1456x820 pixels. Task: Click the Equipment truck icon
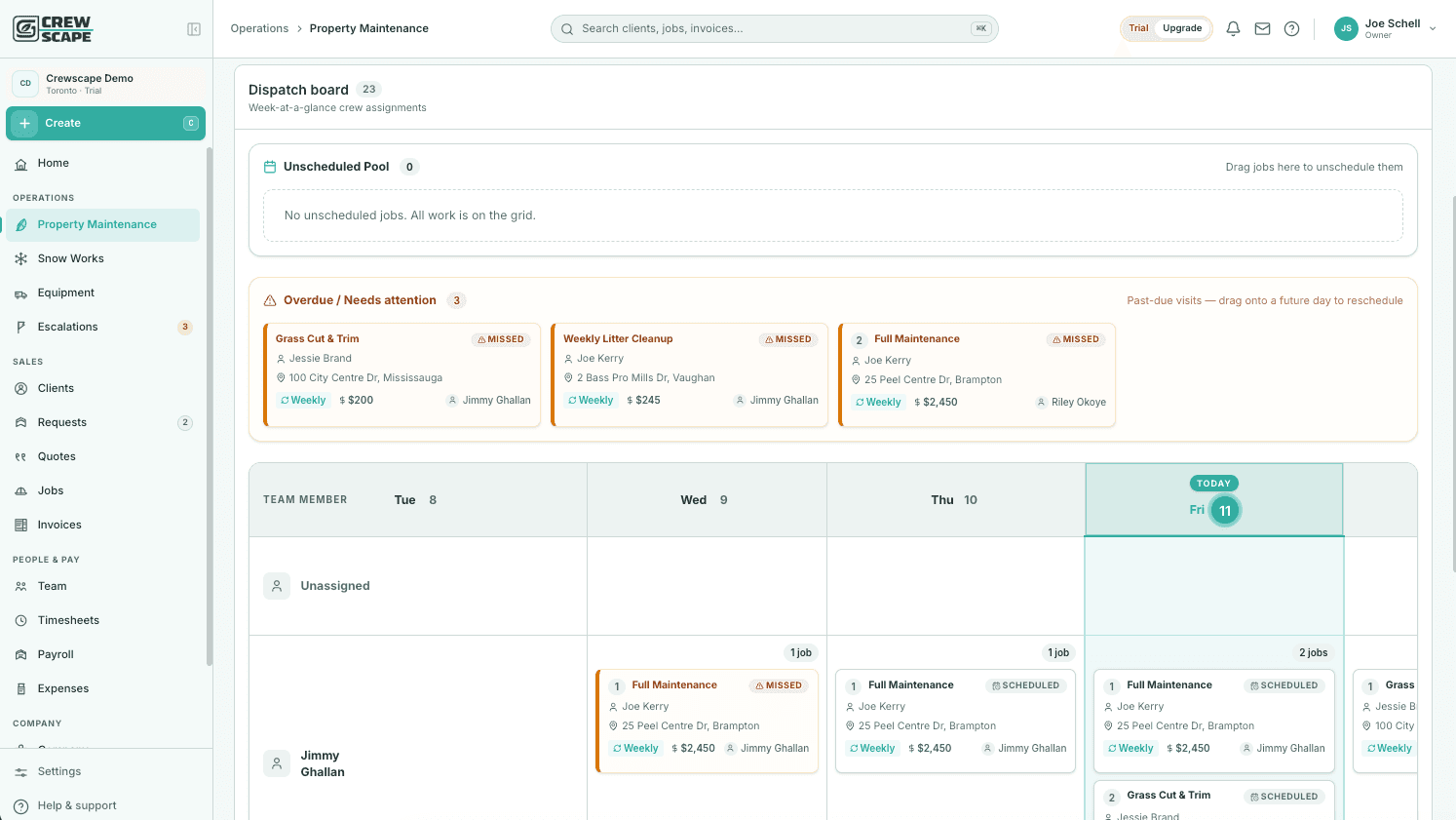pos(21,293)
